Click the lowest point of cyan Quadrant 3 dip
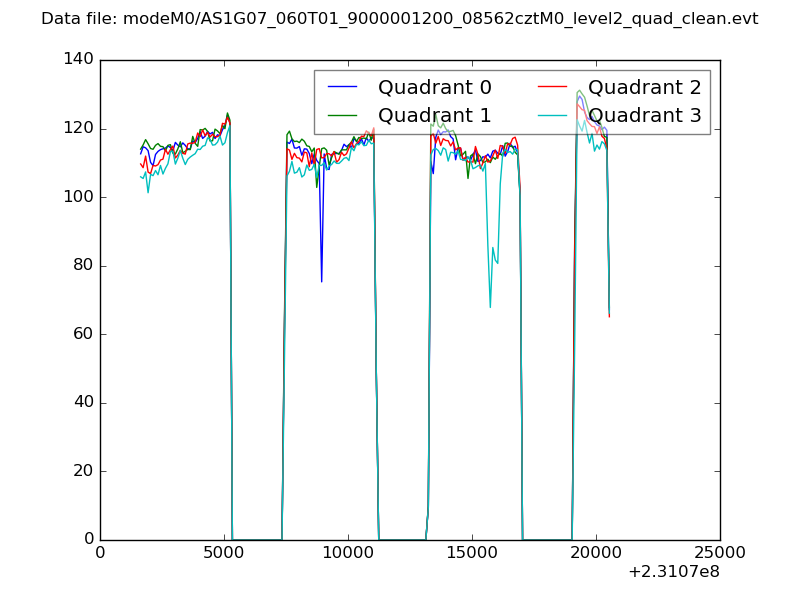The height and width of the screenshot is (600, 800). 490,307
